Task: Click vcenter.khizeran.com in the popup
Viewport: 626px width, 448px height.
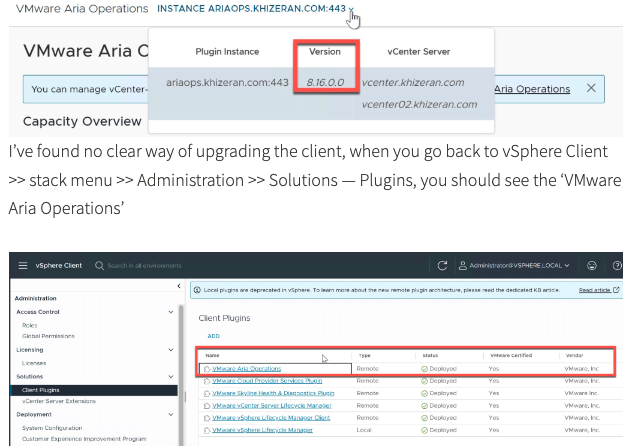Action: pyautogui.click(x=413, y=83)
